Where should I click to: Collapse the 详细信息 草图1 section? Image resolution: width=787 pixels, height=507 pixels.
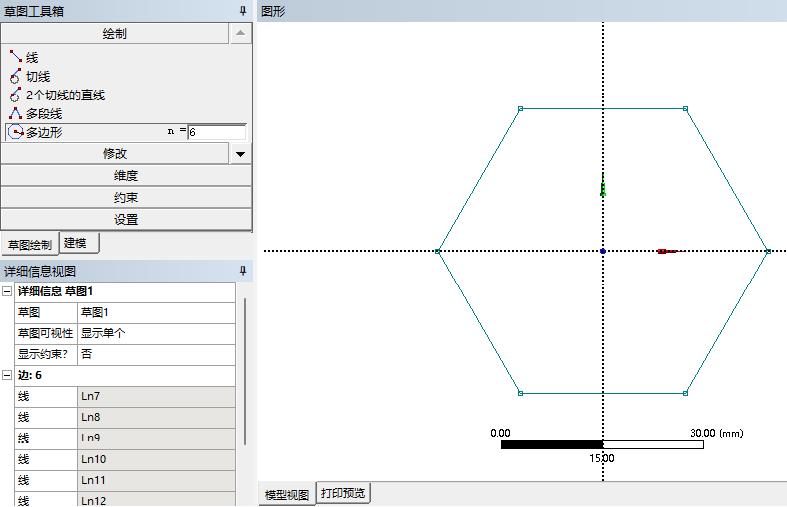pyautogui.click(x=8, y=291)
